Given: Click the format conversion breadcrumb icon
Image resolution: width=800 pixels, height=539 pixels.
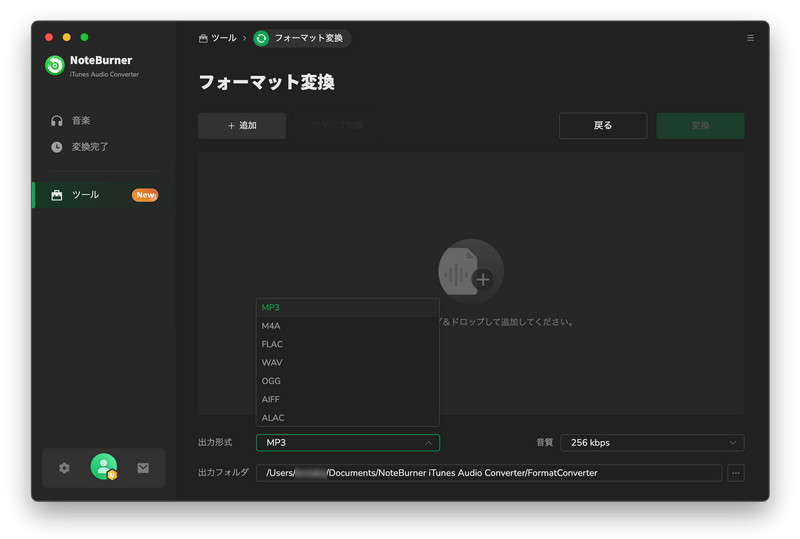Looking at the screenshot, I should point(261,38).
